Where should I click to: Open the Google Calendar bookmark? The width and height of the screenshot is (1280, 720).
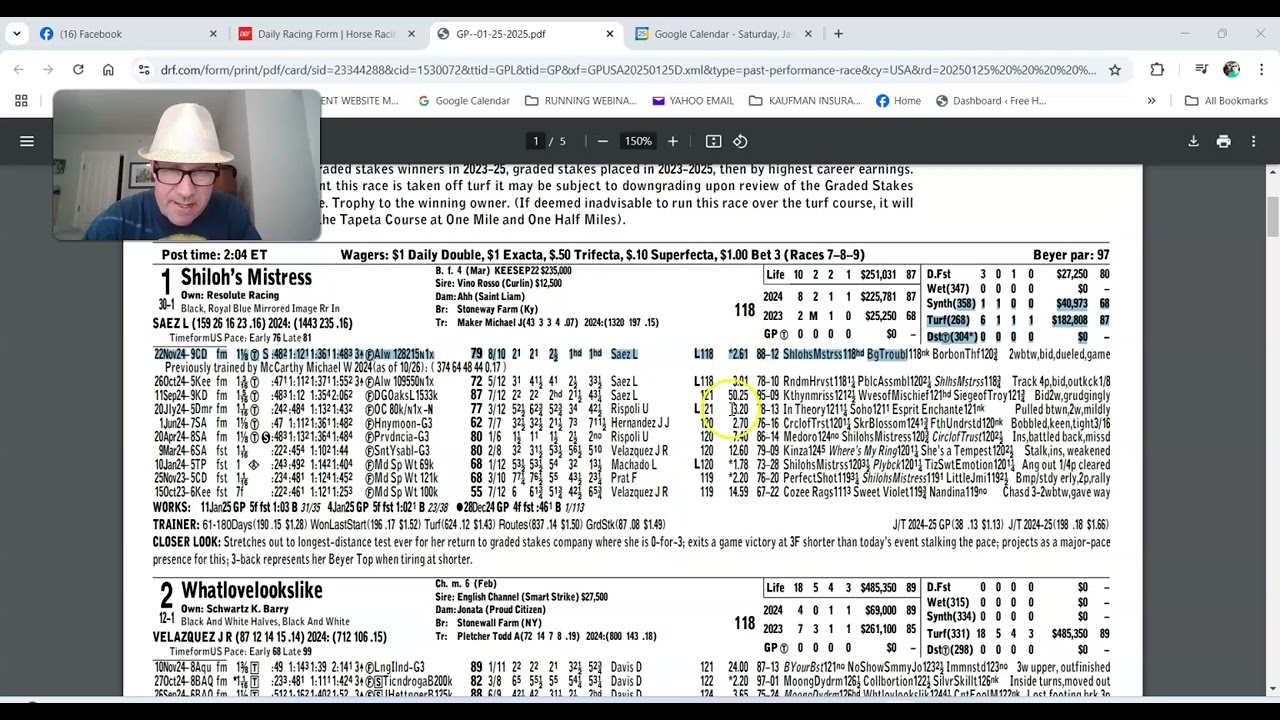(464, 101)
